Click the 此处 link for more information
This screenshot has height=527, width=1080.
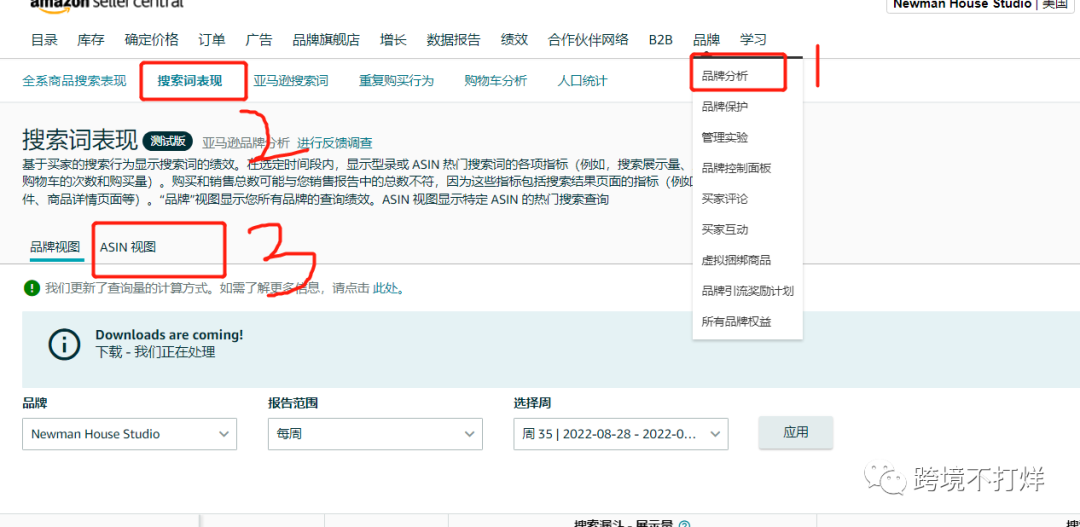point(386,288)
